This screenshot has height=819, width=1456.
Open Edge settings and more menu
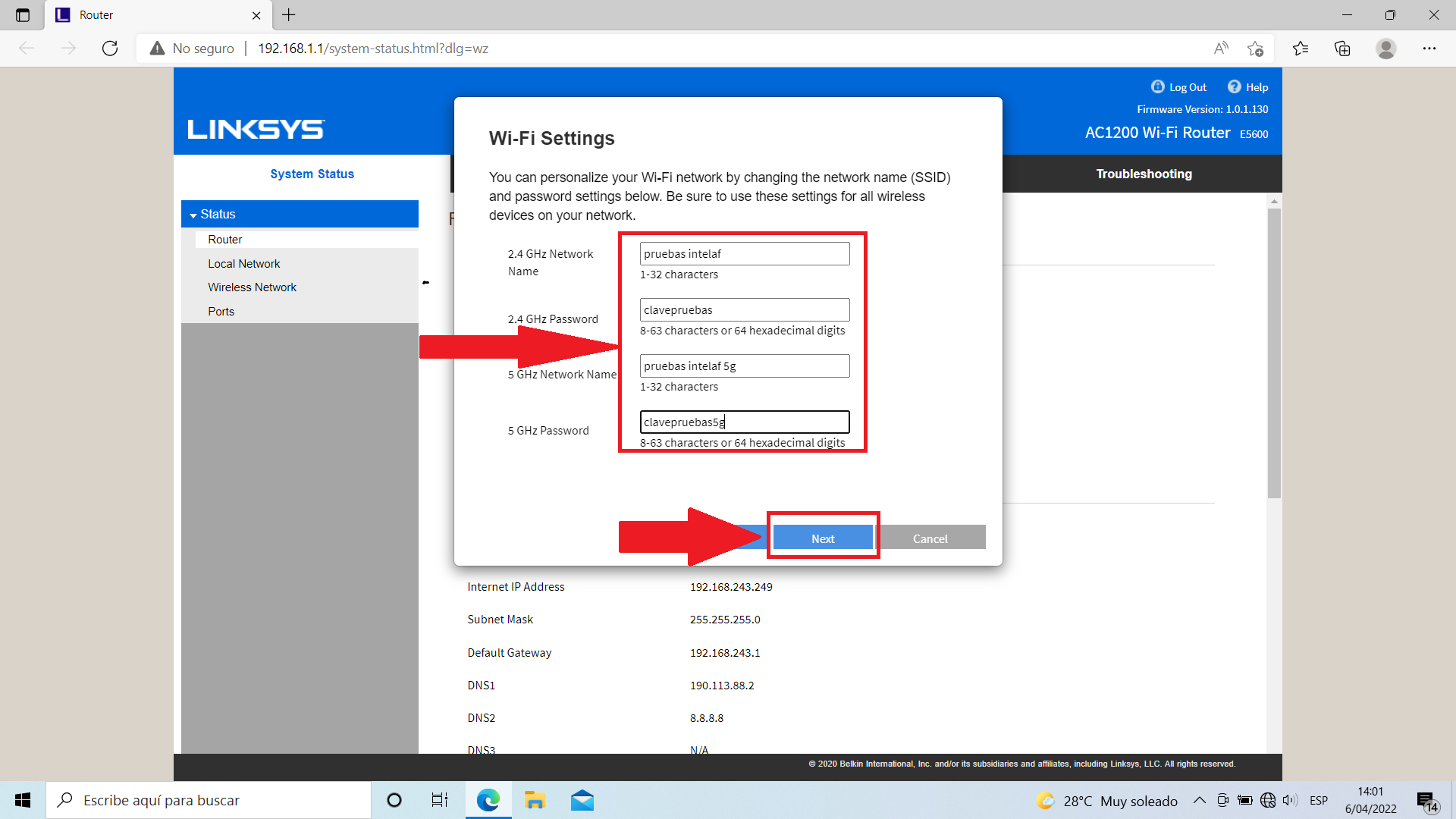tap(1429, 49)
